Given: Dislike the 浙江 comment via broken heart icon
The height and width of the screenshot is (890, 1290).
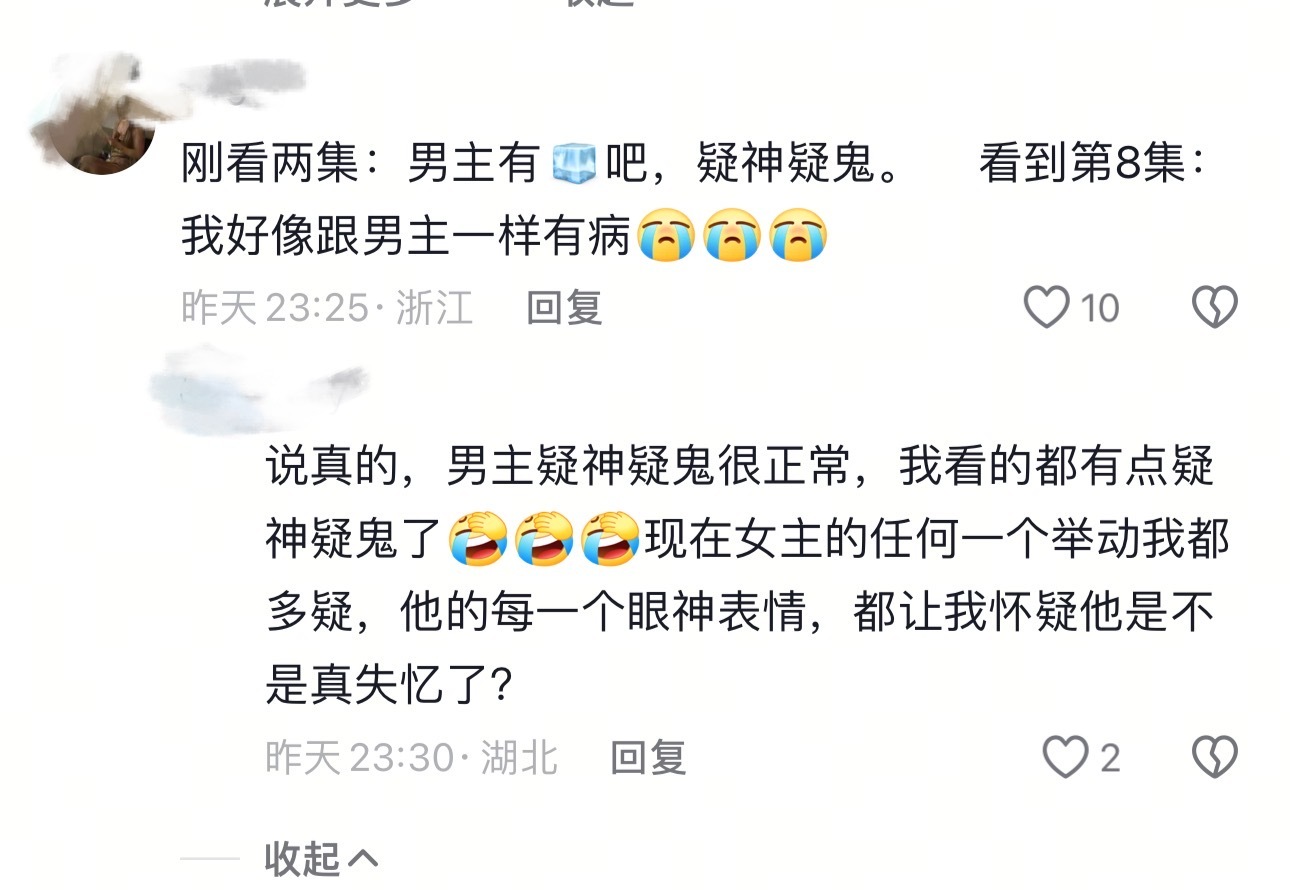Looking at the screenshot, I should click(x=1215, y=308).
